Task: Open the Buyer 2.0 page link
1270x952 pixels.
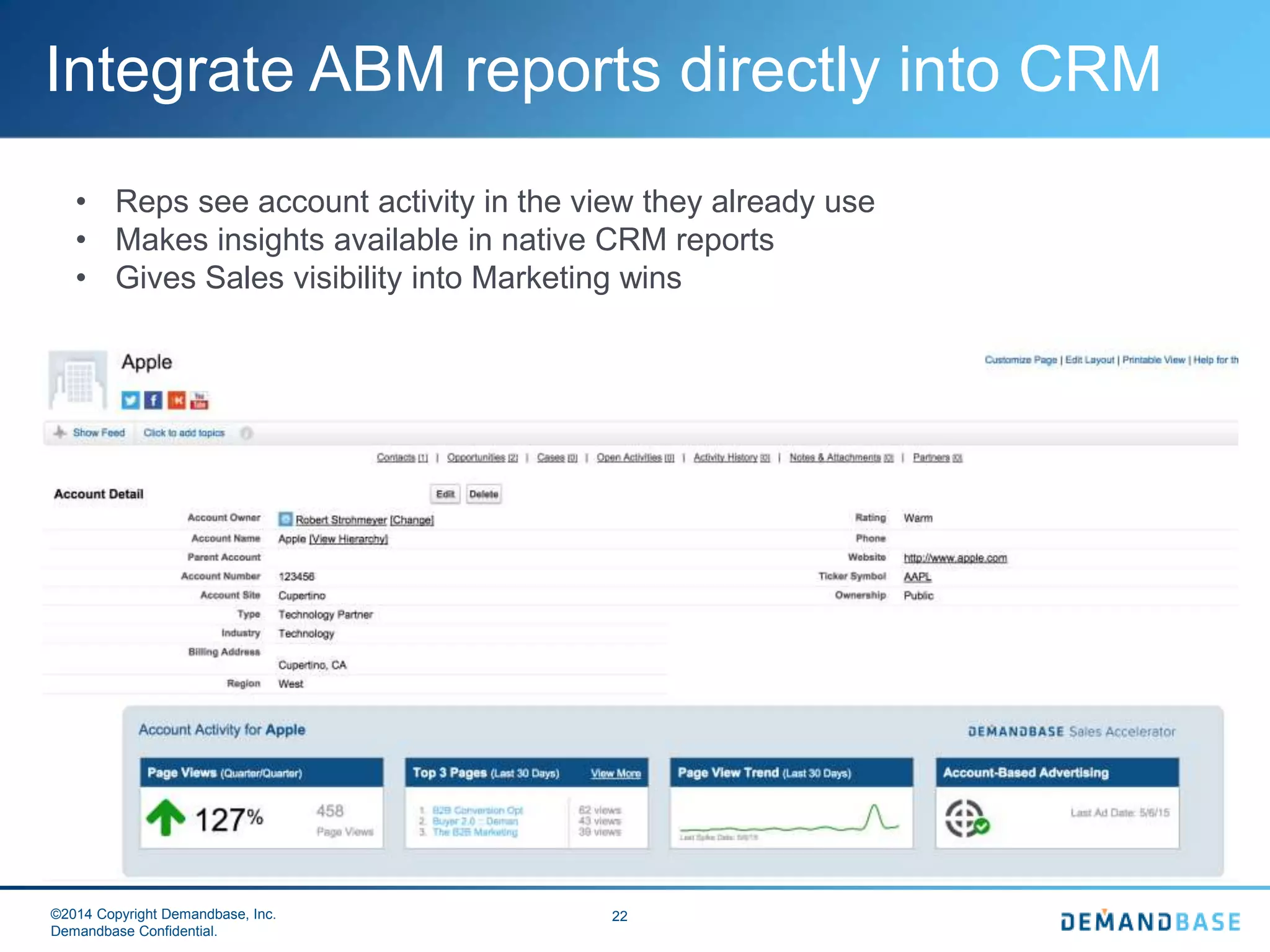Action: point(475,821)
